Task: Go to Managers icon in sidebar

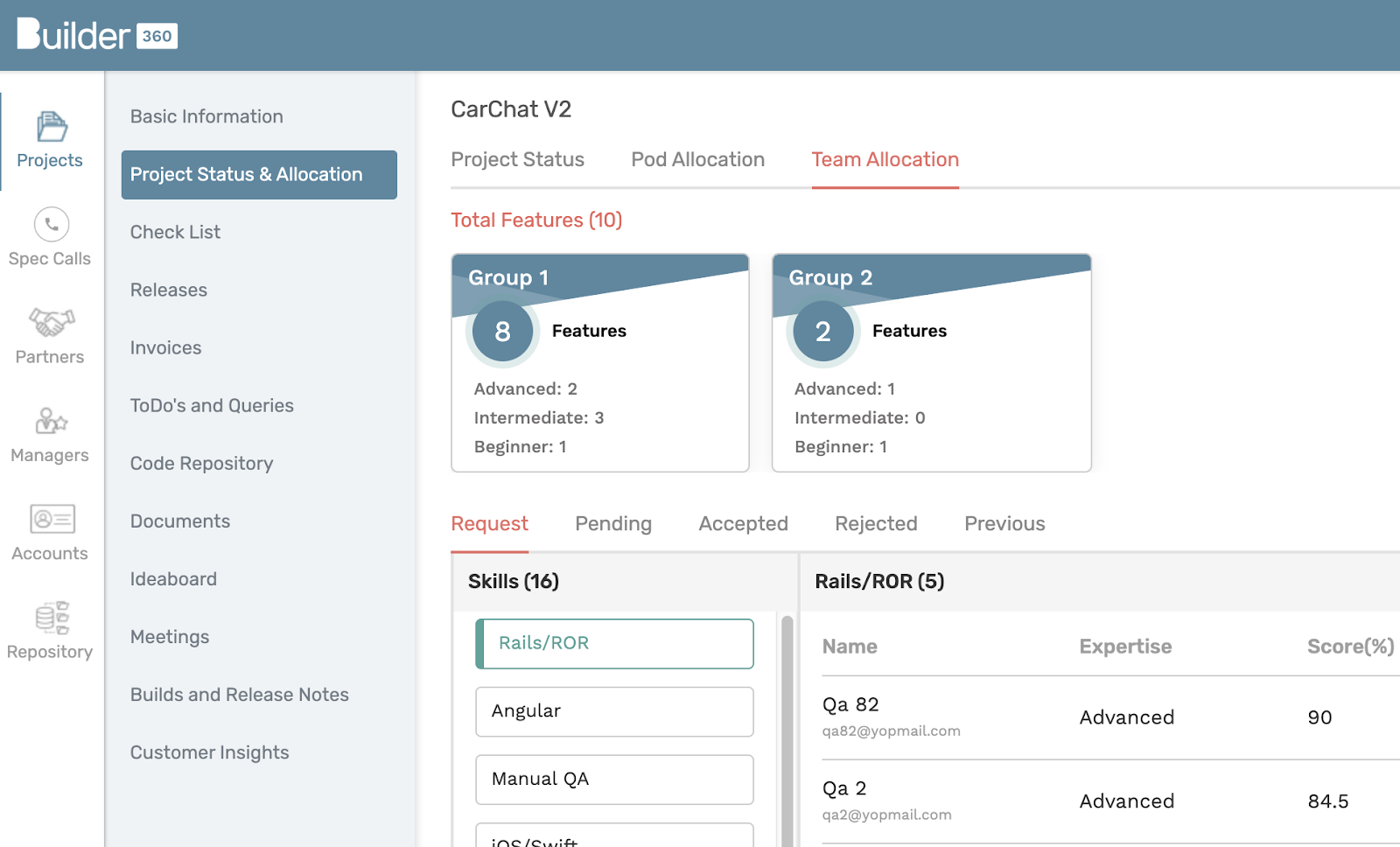Action: (x=52, y=421)
